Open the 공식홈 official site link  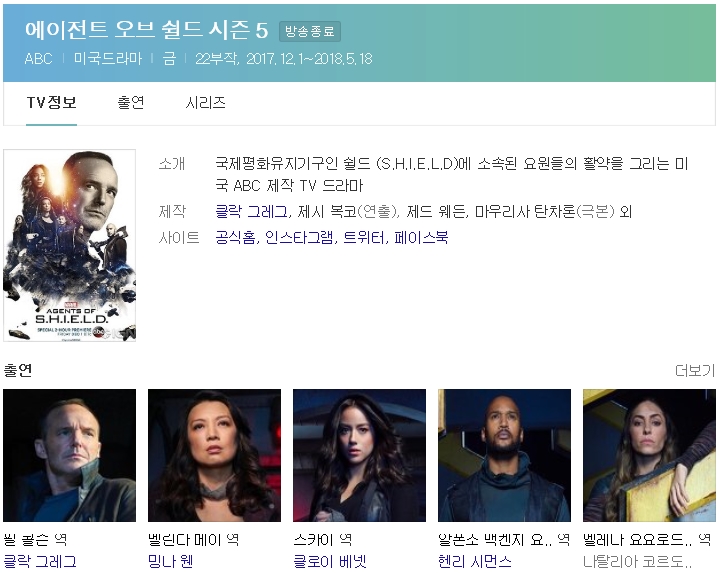[235, 237]
